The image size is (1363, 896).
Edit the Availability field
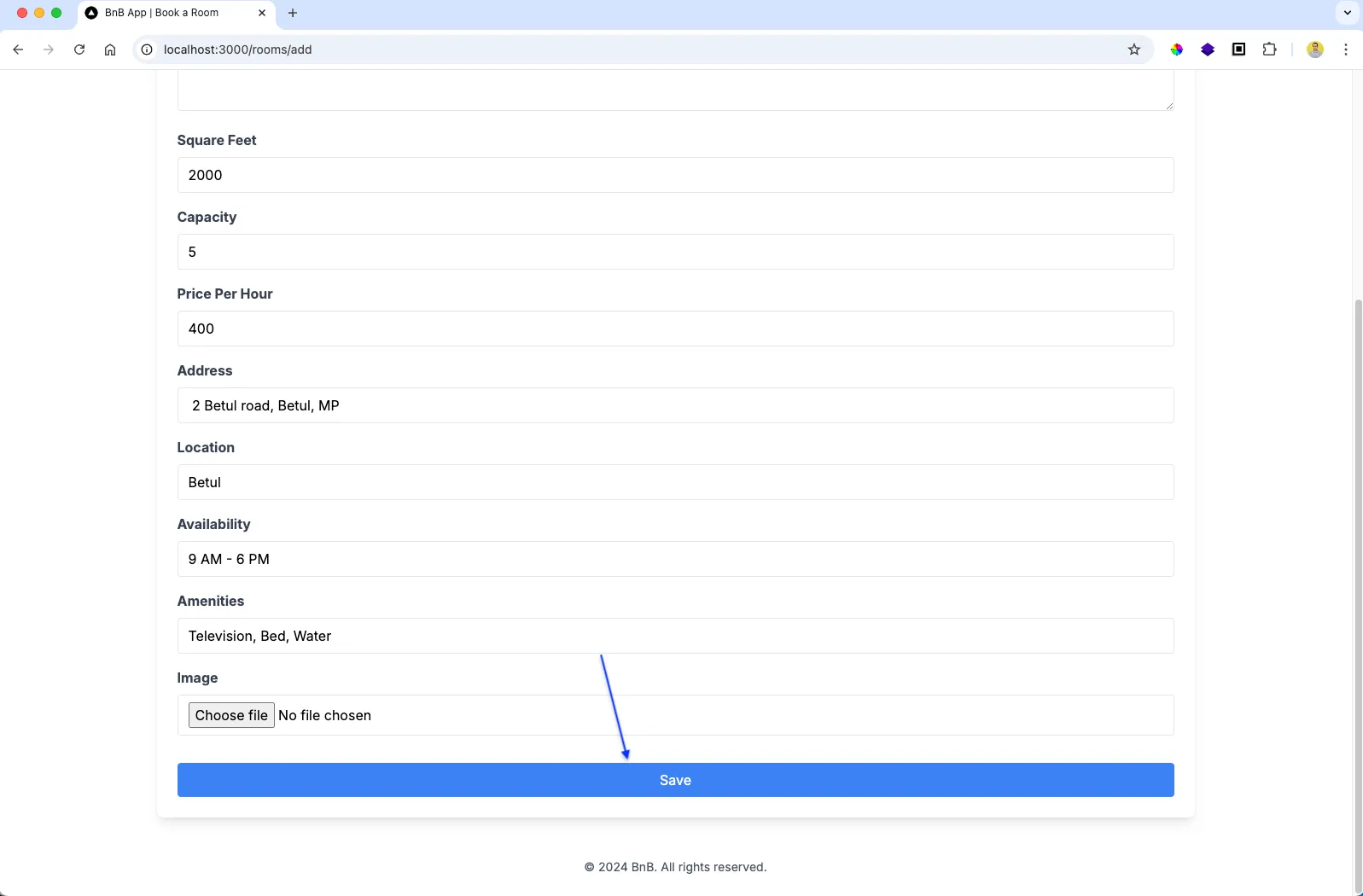coord(675,559)
